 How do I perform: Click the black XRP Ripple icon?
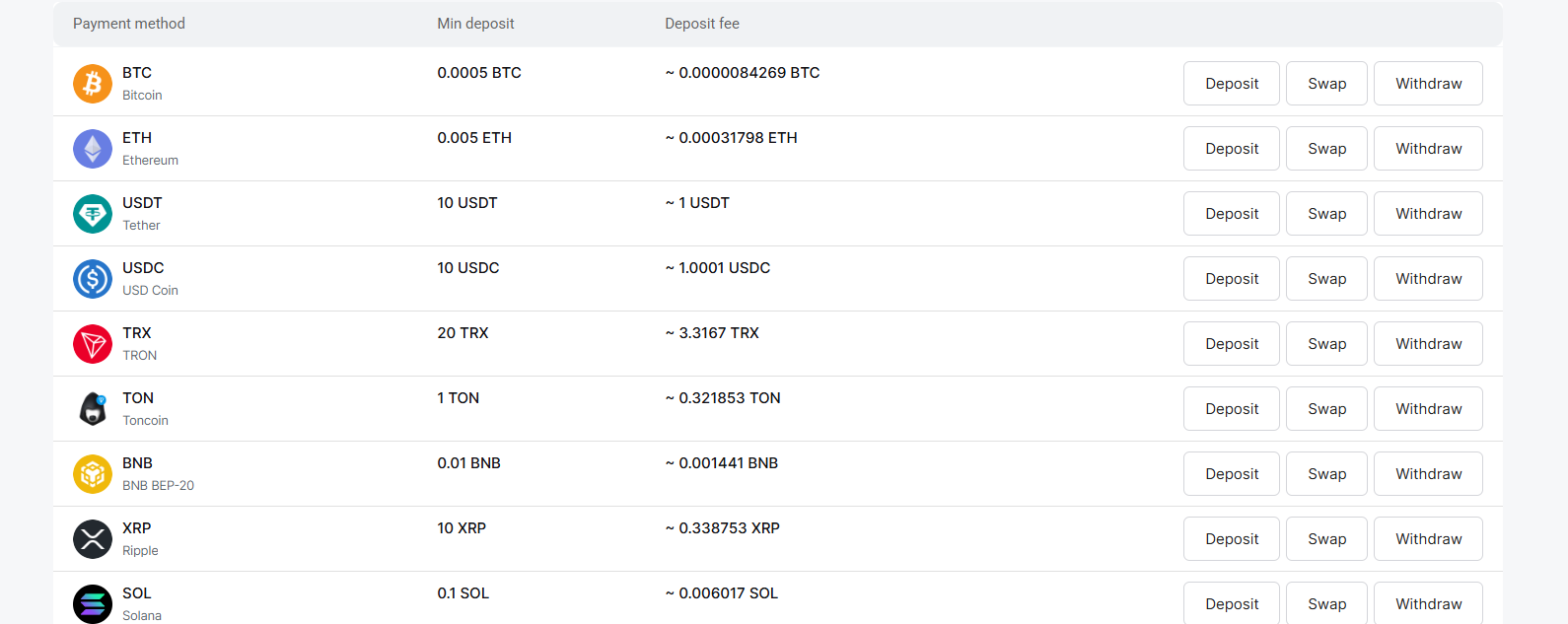click(93, 539)
